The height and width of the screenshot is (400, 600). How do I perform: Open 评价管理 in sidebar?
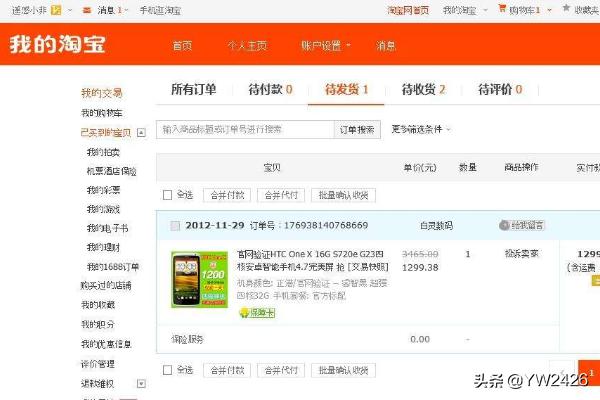click(x=98, y=364)
